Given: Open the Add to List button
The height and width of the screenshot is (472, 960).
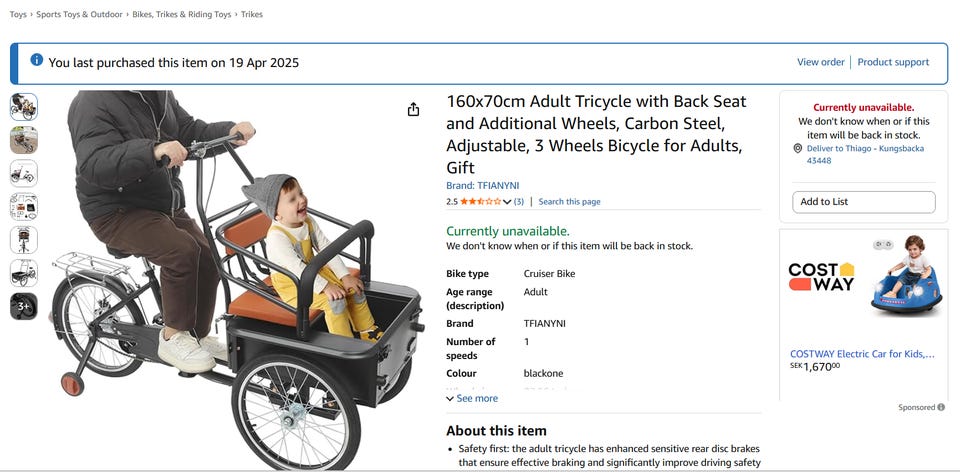Looking at the screenshot, I should [864, 202].
